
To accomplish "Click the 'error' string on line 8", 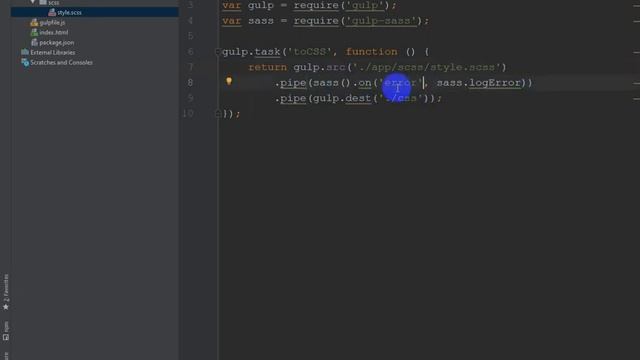I will pyautogui.click(x=400, y=83).
